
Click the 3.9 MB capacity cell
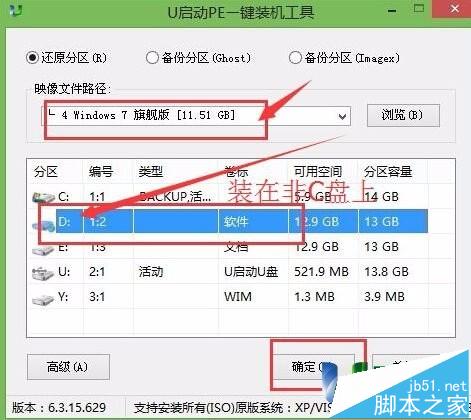tap(384, 297)
